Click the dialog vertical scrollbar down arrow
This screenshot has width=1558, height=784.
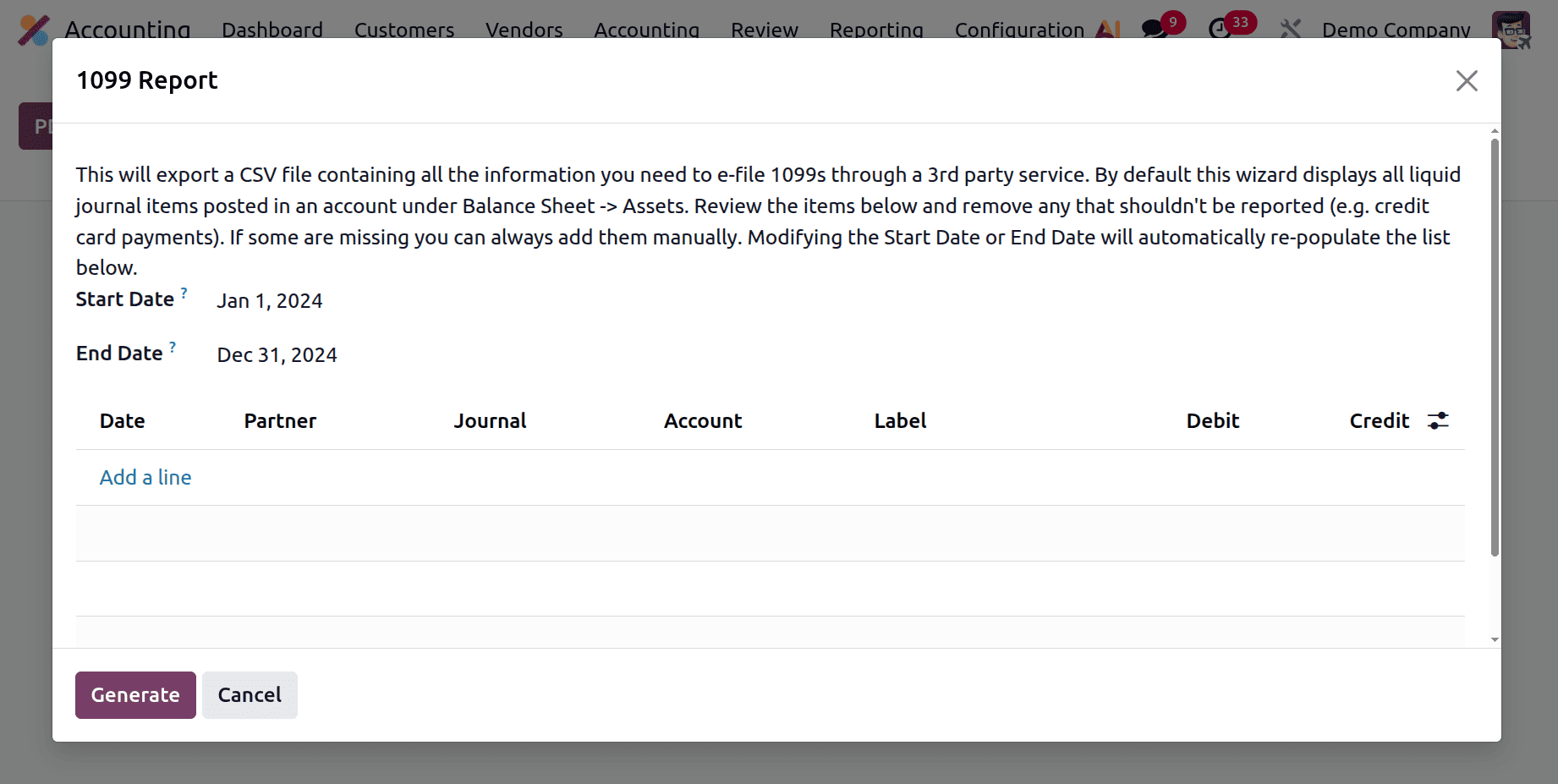[1495, 640]
